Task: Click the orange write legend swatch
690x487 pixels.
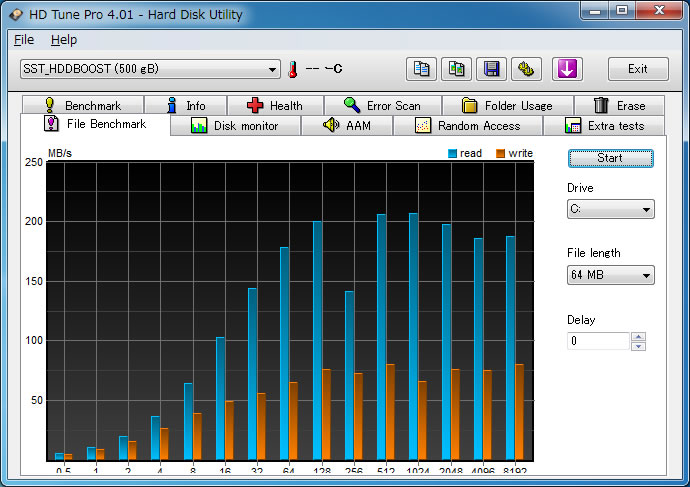Action: coord(500,154)
